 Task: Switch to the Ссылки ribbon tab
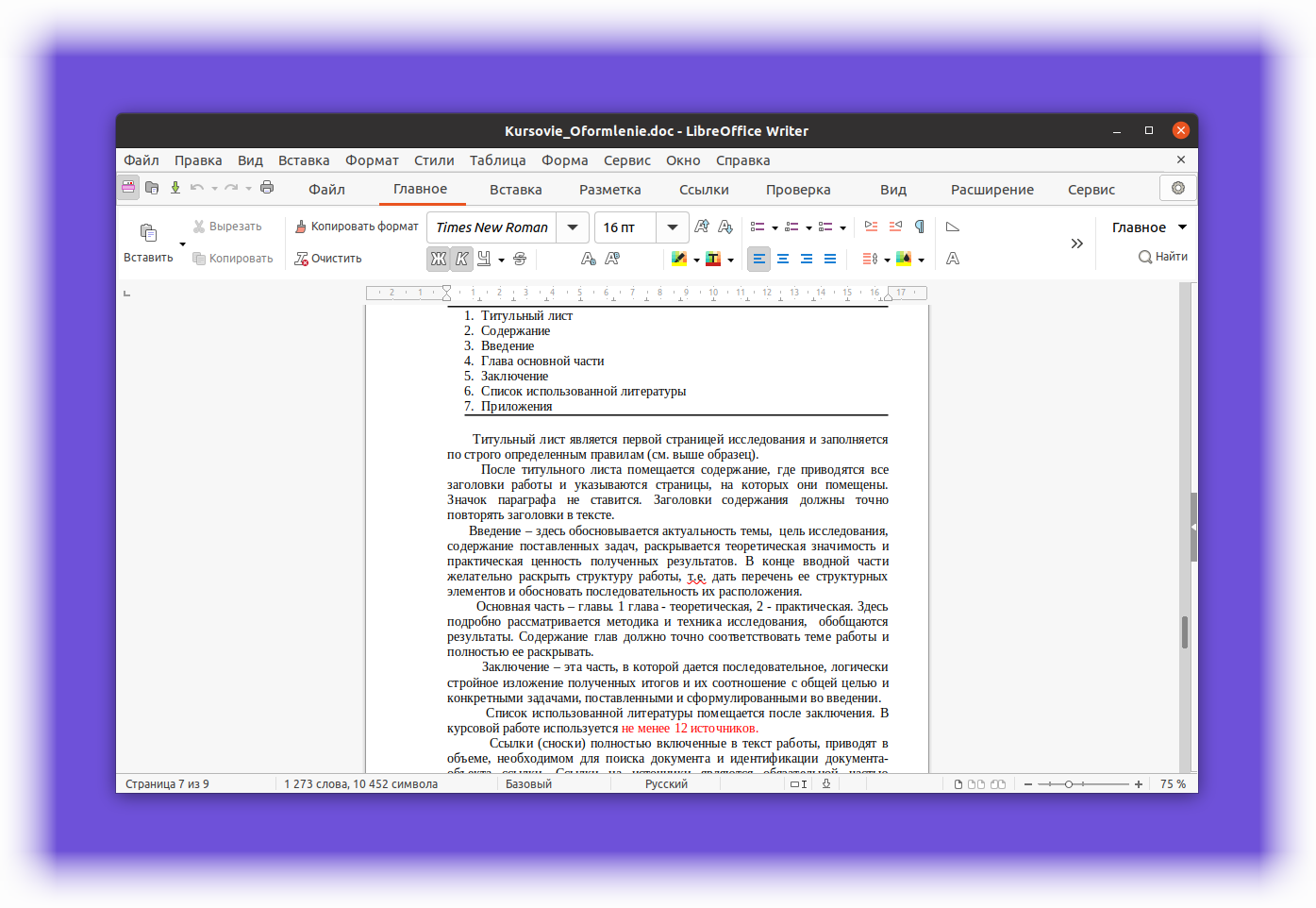(x=704, y=190)
